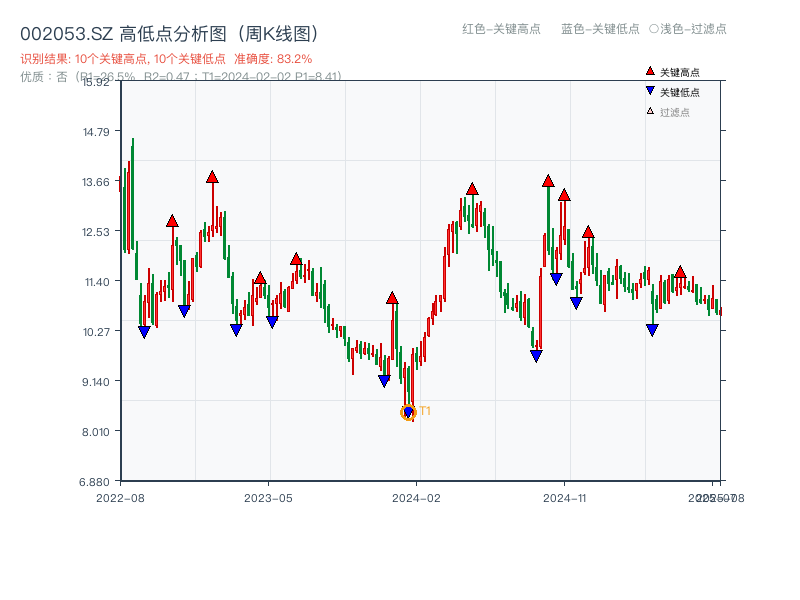Viewport: 800px width, 600px height.
Task: Click the 8.010 price axis label
Action: coord(96,432)
